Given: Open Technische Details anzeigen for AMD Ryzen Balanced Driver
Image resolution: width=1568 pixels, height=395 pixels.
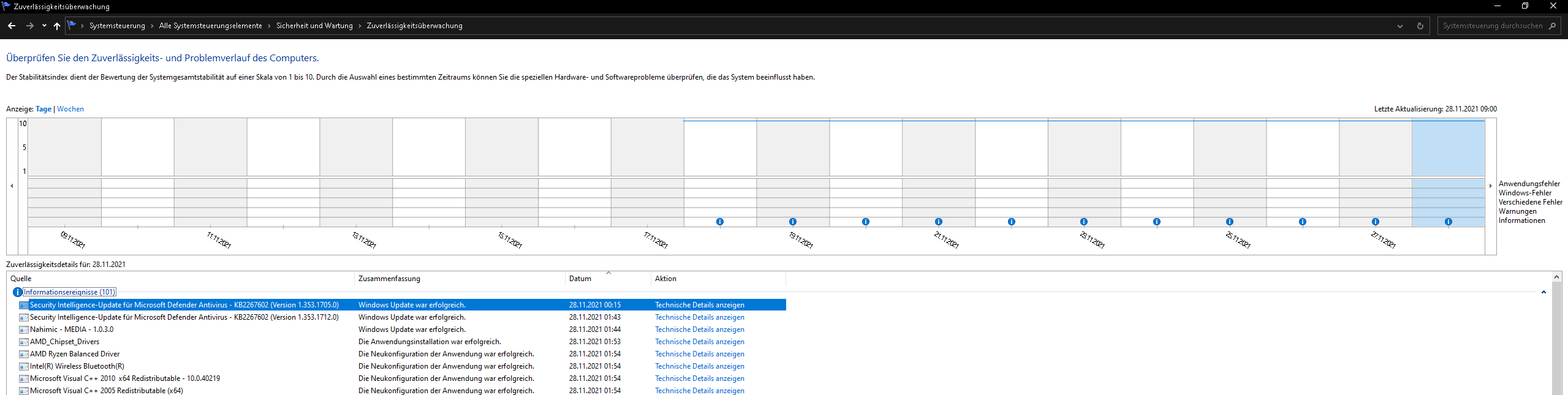Looking at the screenshot, I should (x=700, y=354).
